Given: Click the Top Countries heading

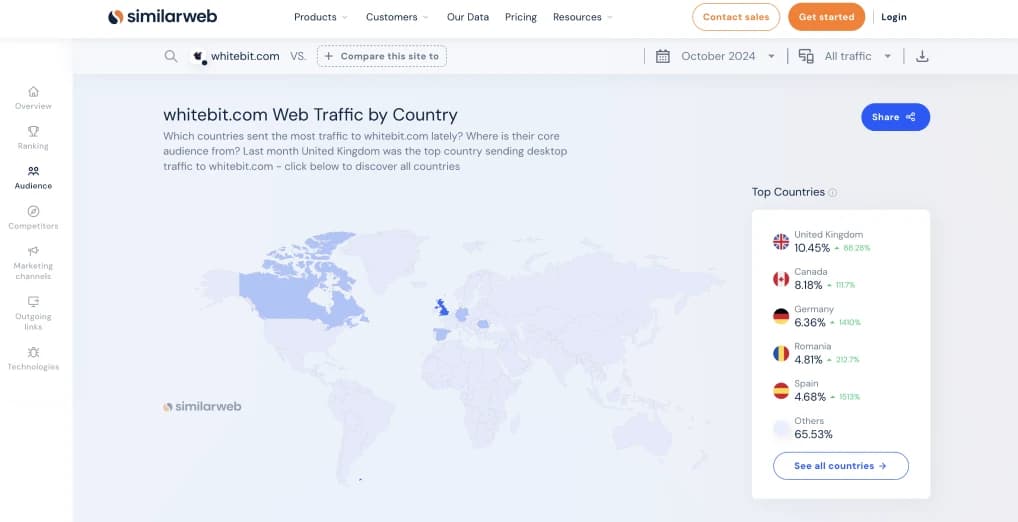Looking at the screenshot, I should pos(788,192).
